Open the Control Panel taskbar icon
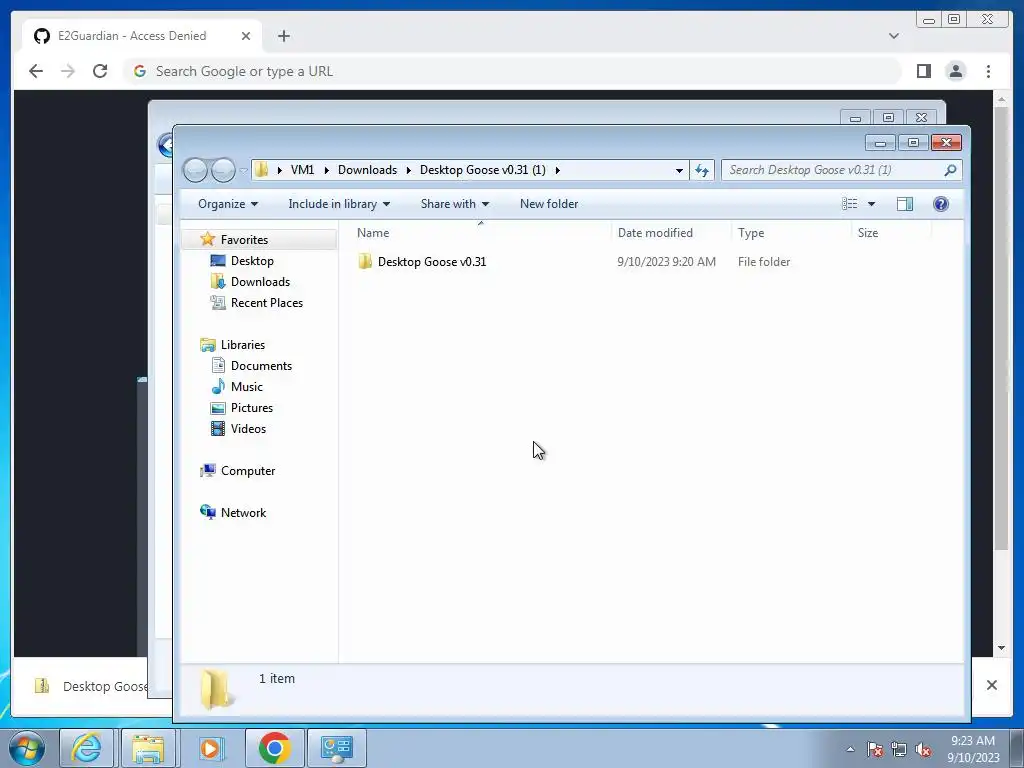This screenshot has height=768, width=1024. pyautogui.click(x=336, y=748)
